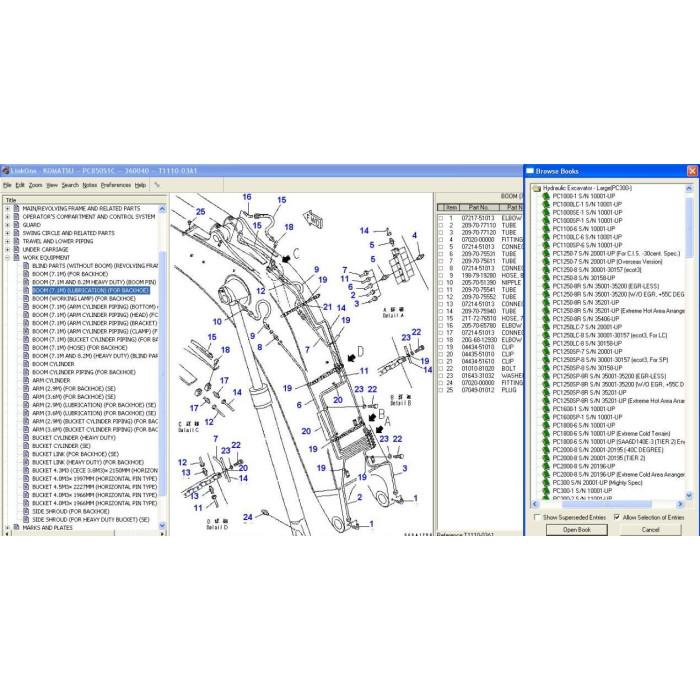Select PC1250-7 S/N 20001-UP (Overseas Version) book
The height and width of the screenshot is (700, 700).
coord(607,262)
